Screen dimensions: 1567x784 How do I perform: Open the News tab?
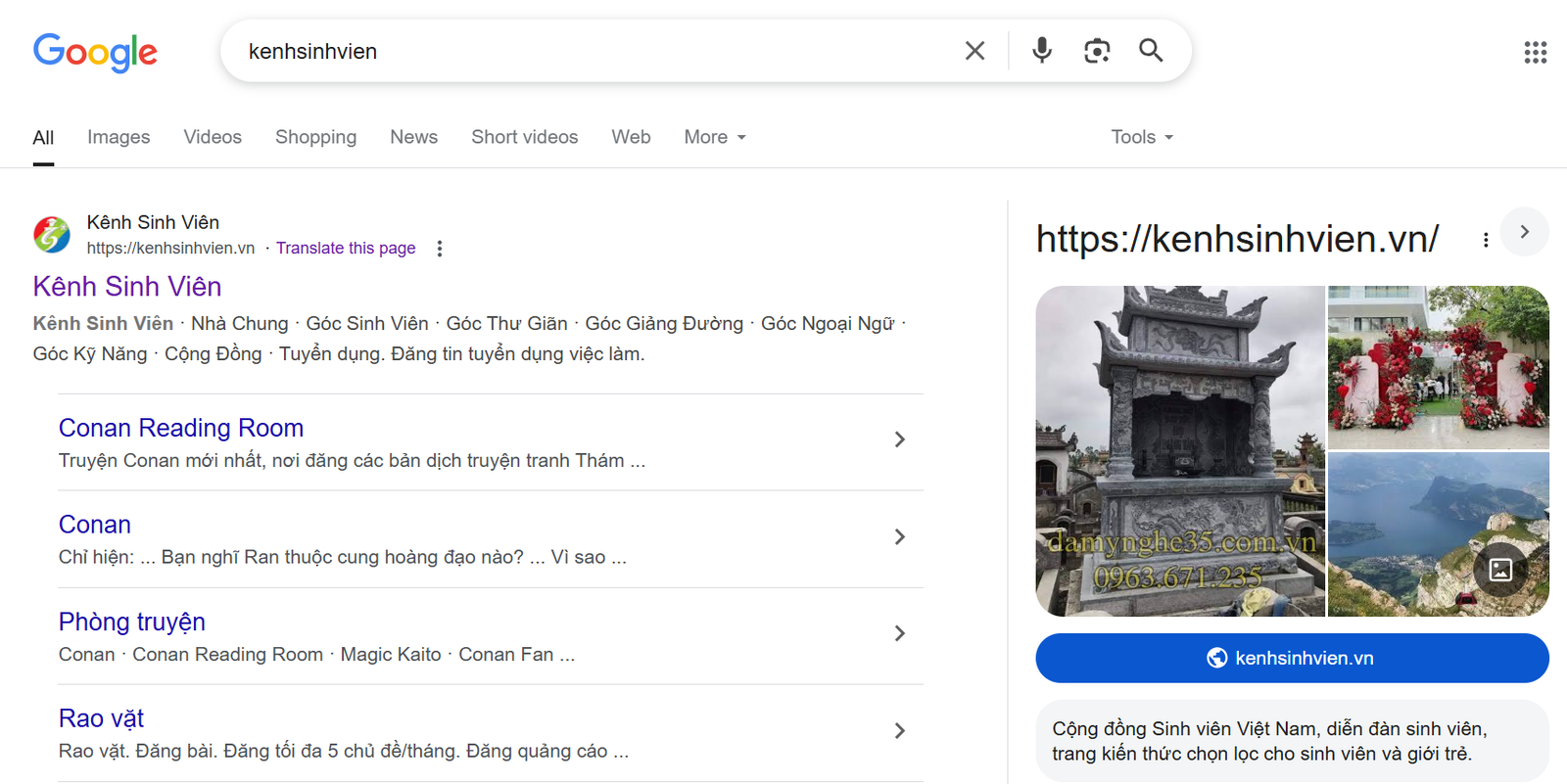413,137
